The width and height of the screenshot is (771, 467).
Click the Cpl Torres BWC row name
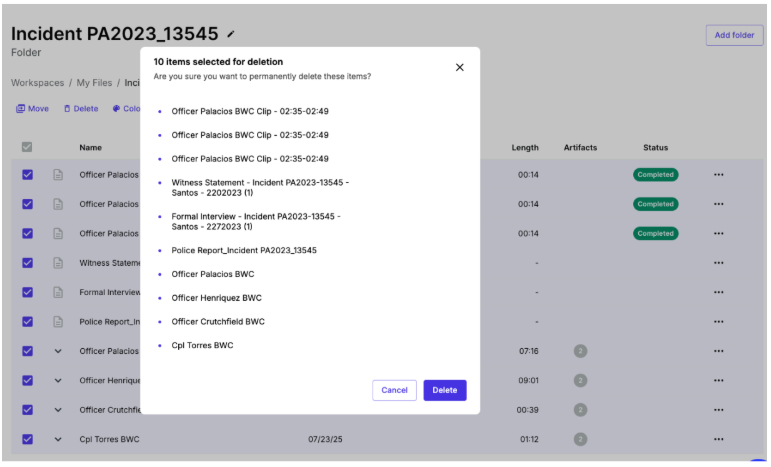[x=109, y=439]
